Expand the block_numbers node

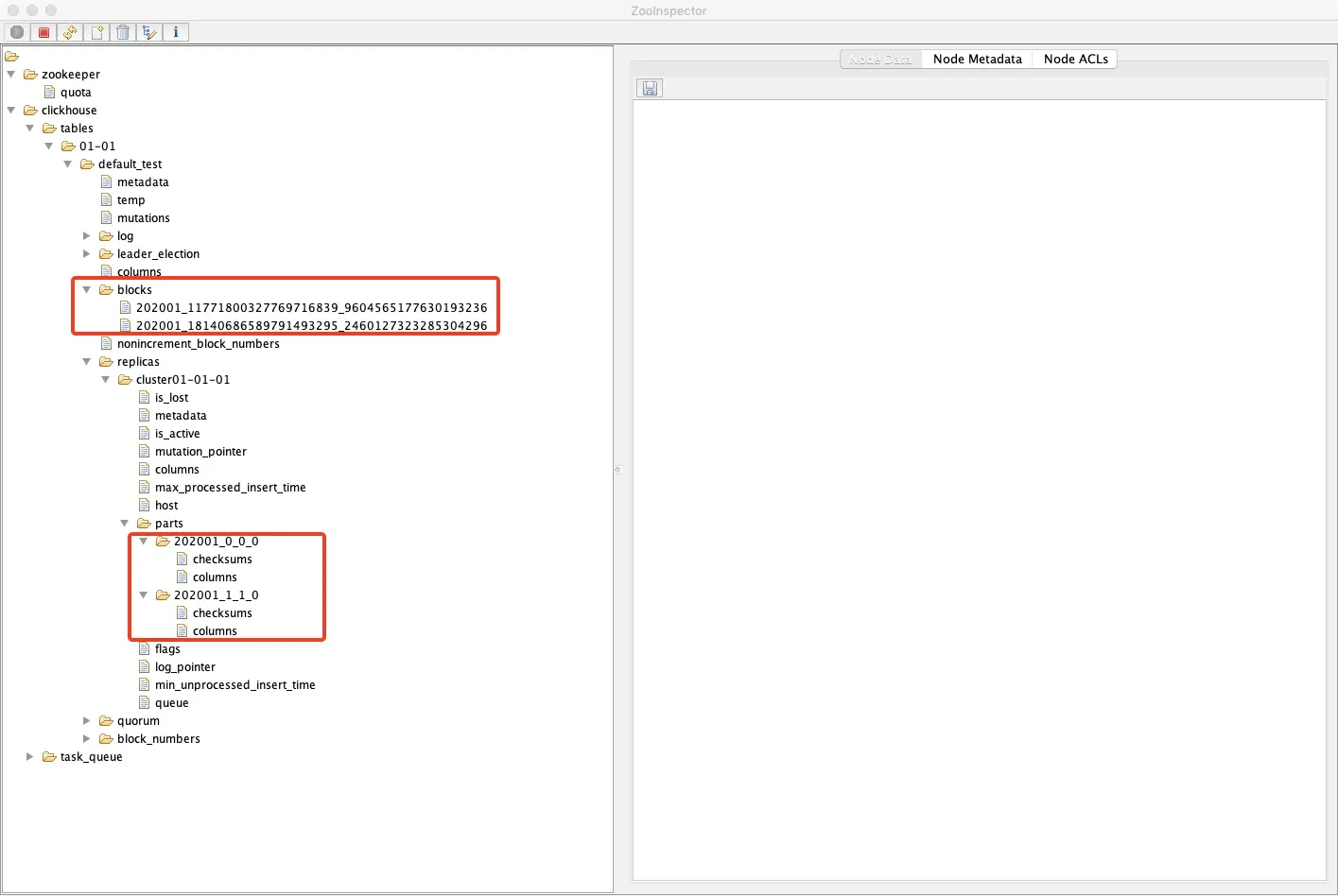point(87,739)
